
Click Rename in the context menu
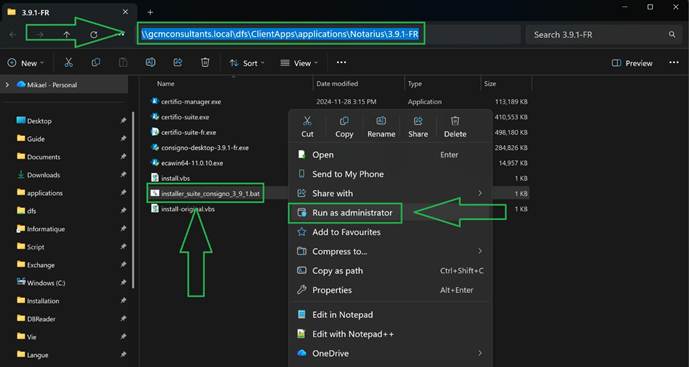(381, 127)
